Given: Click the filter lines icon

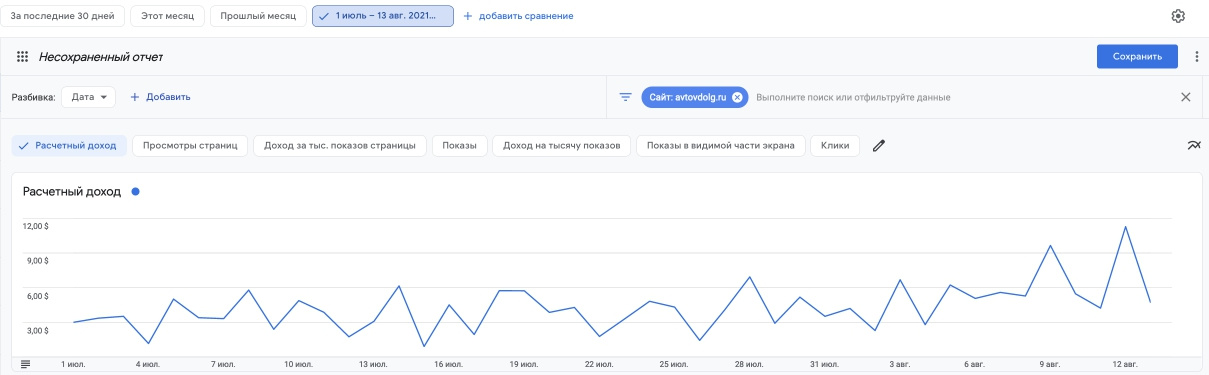Looking at the screenshot, I should point(626,97).
